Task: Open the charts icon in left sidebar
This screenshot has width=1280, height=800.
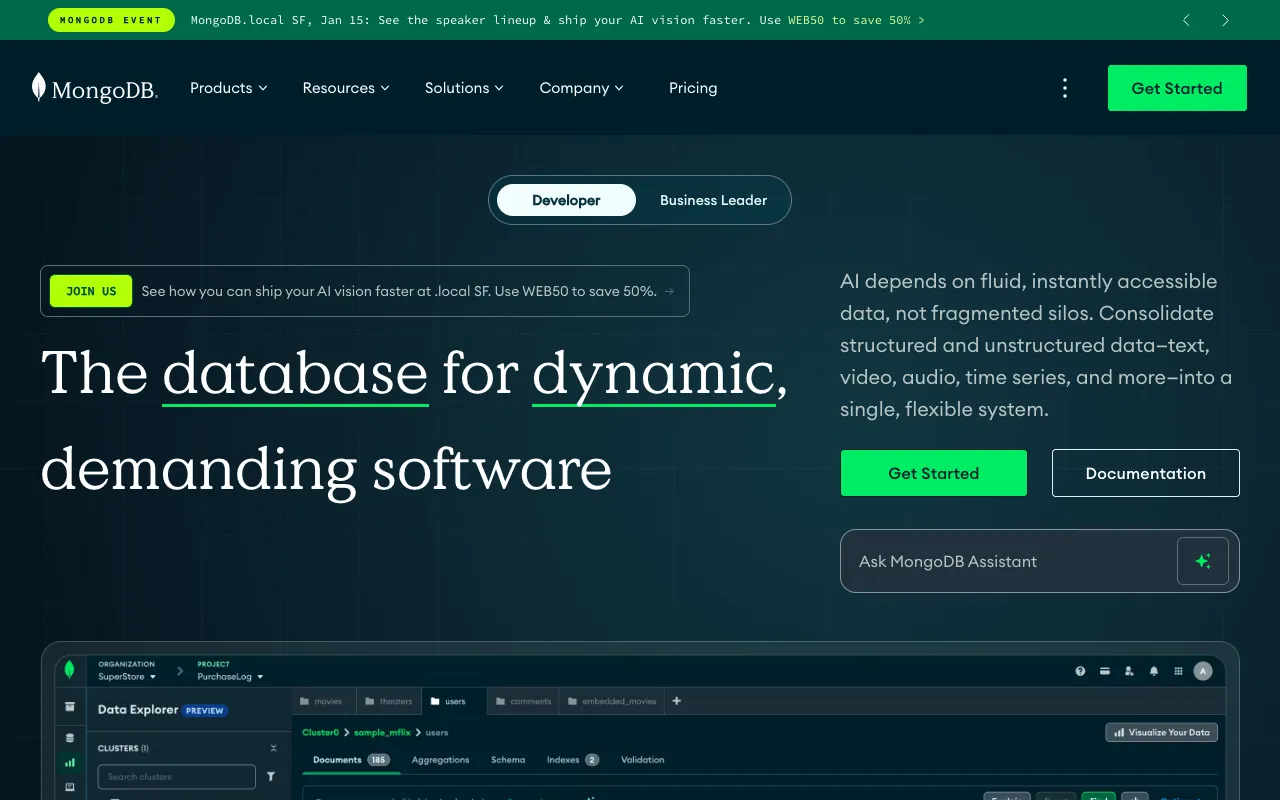Action: pyautogui.click(x=70, y=762)
